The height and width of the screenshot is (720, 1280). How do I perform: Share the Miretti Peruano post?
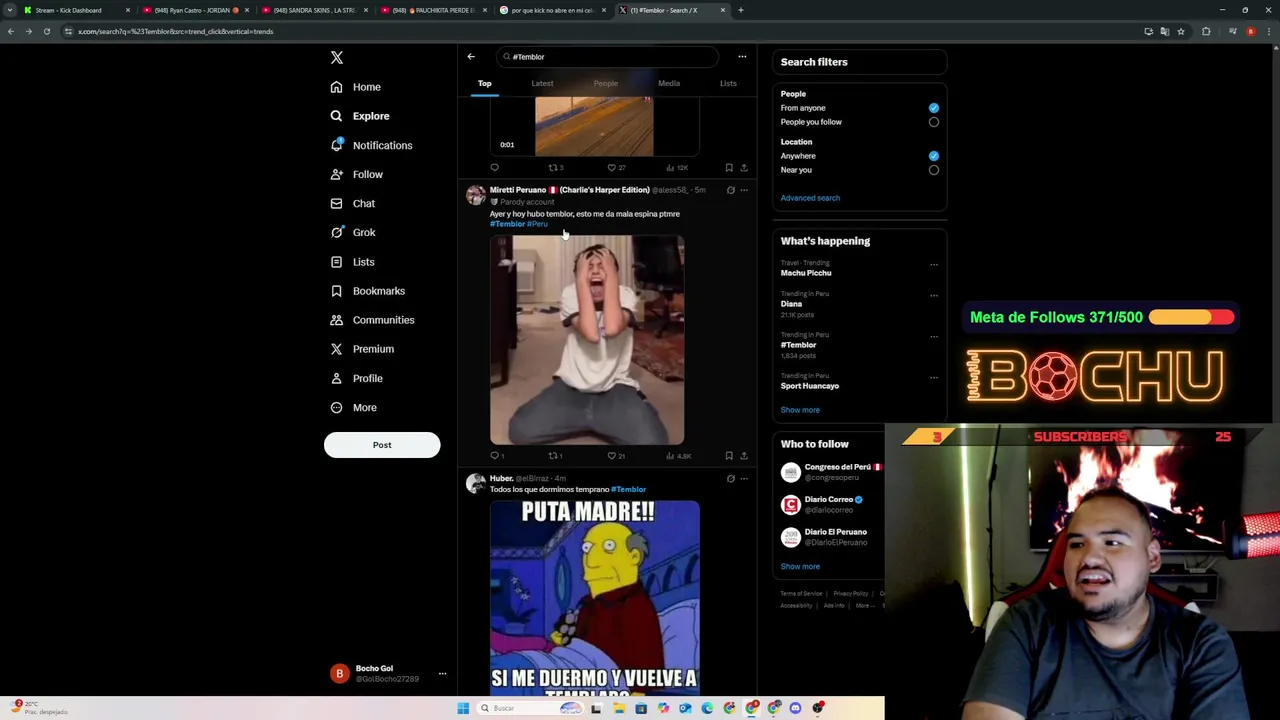pyautogui.click(x=744, y=456)
